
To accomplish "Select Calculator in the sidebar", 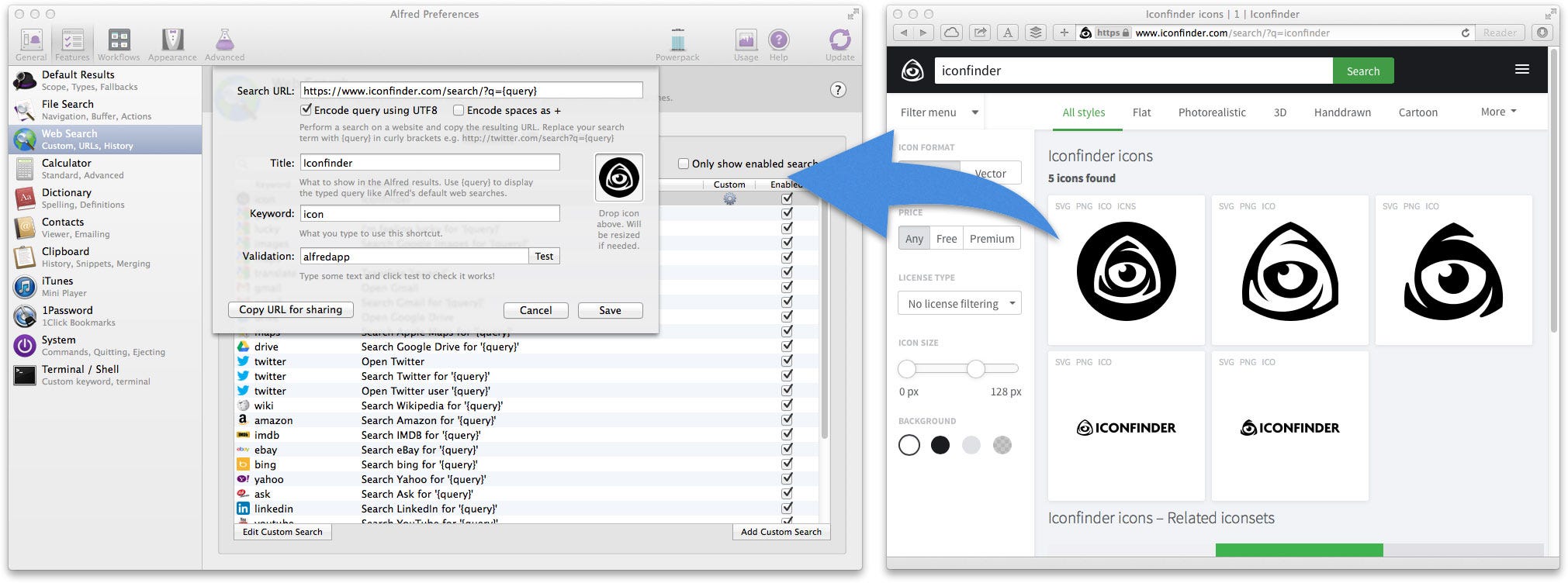I will (x=106, y=169).
